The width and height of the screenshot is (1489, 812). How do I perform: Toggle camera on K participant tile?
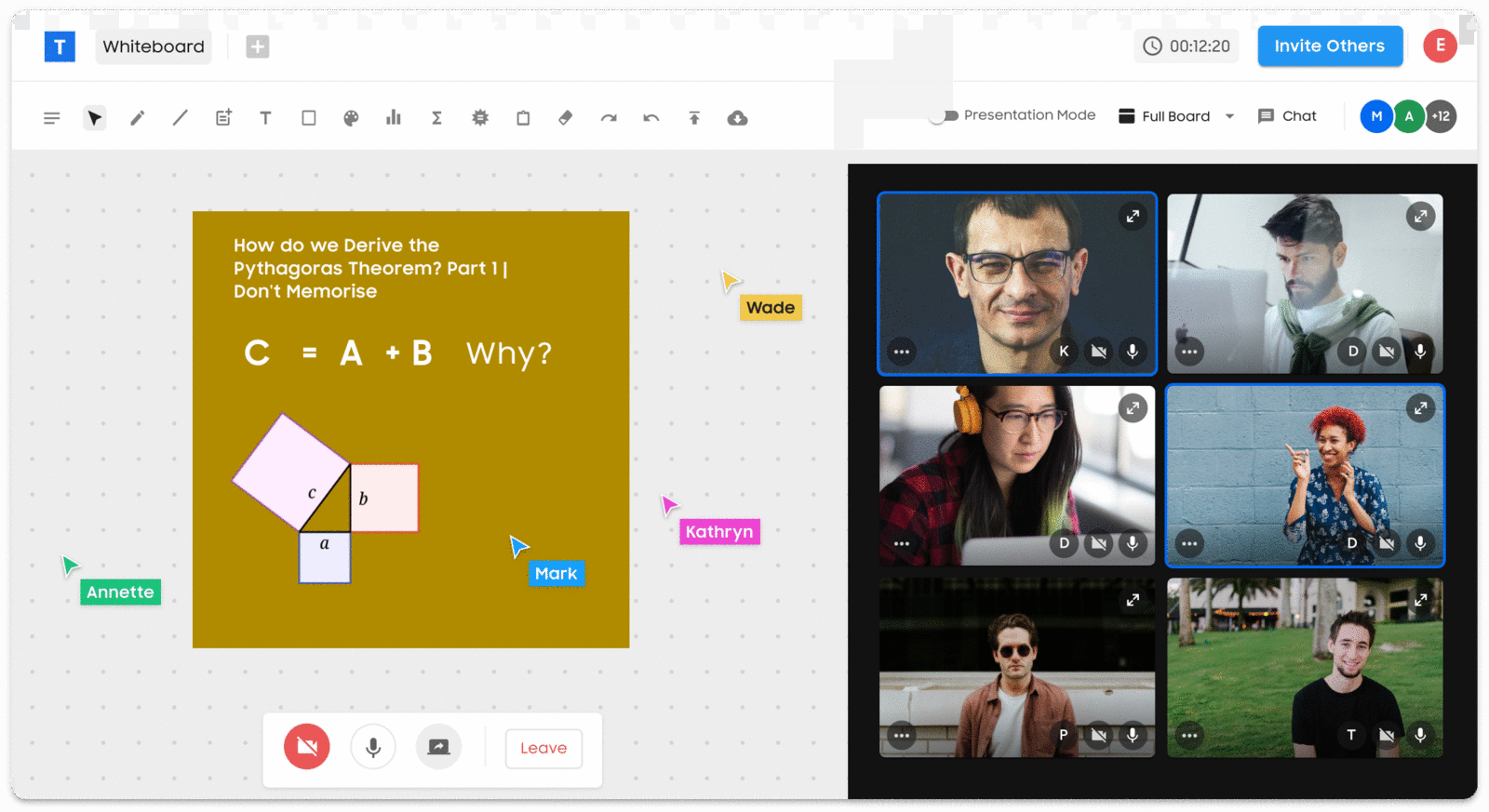click(x=1099, y=352)
